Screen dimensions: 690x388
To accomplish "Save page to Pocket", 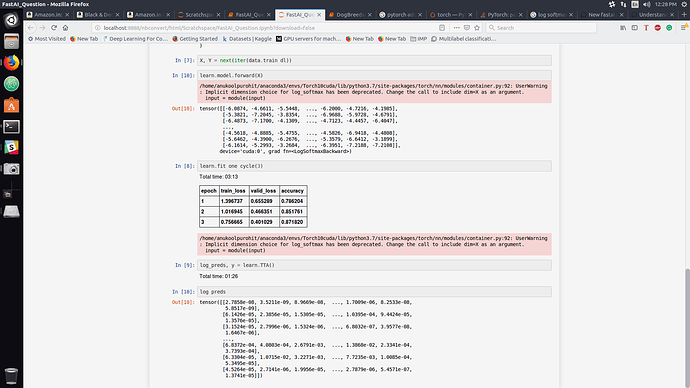I will coord(467,28).
